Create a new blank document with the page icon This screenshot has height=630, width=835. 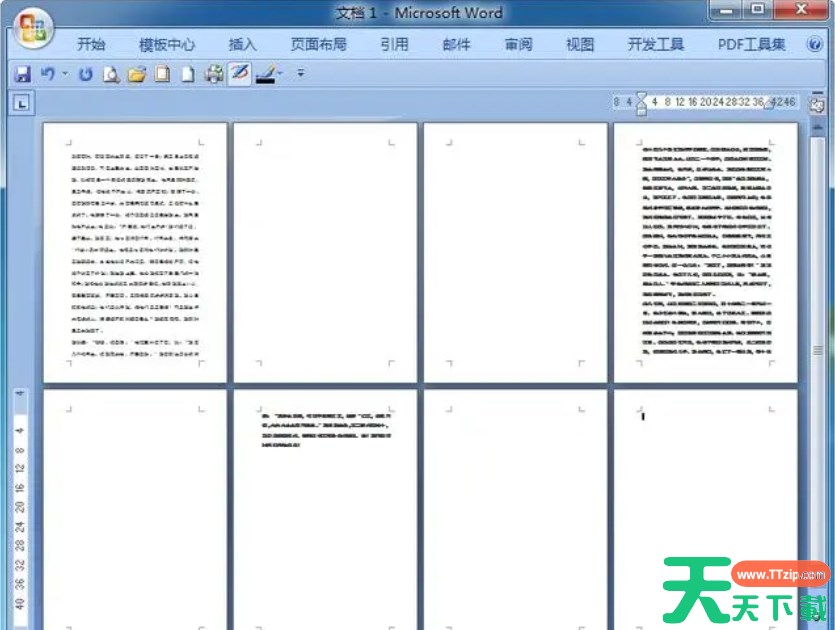tap(187, 74)
